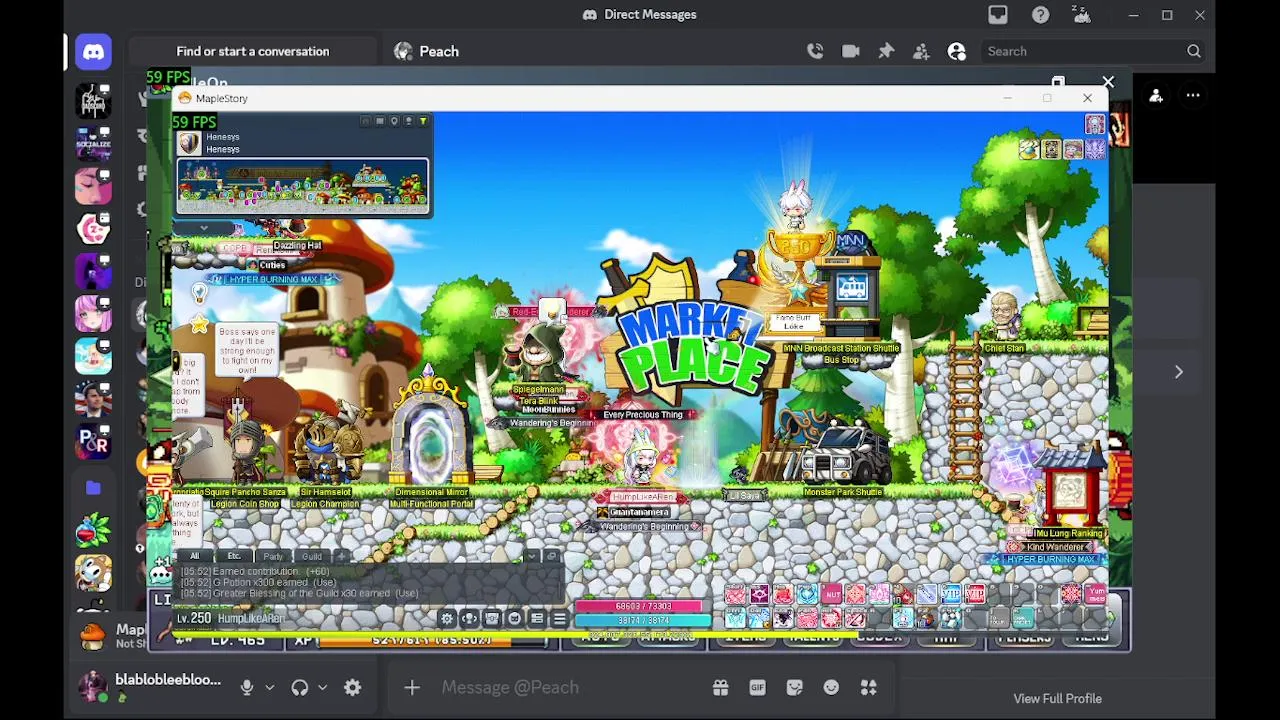The image size is (1280, 720).
Task: Open the P&R server icon
Action: tap(93, 441)
